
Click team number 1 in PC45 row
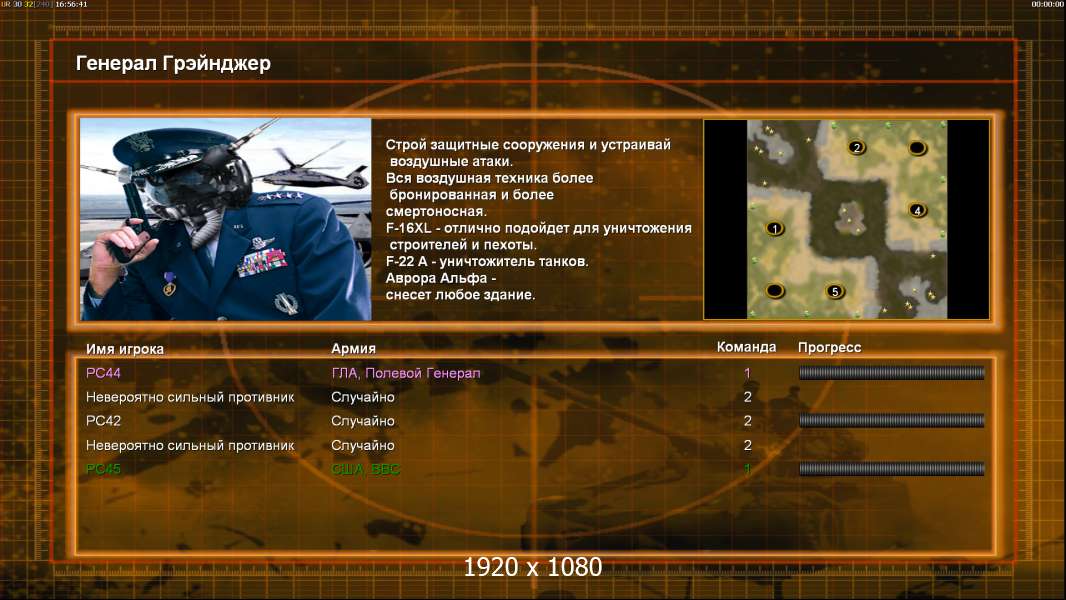[x=747, y=469]
